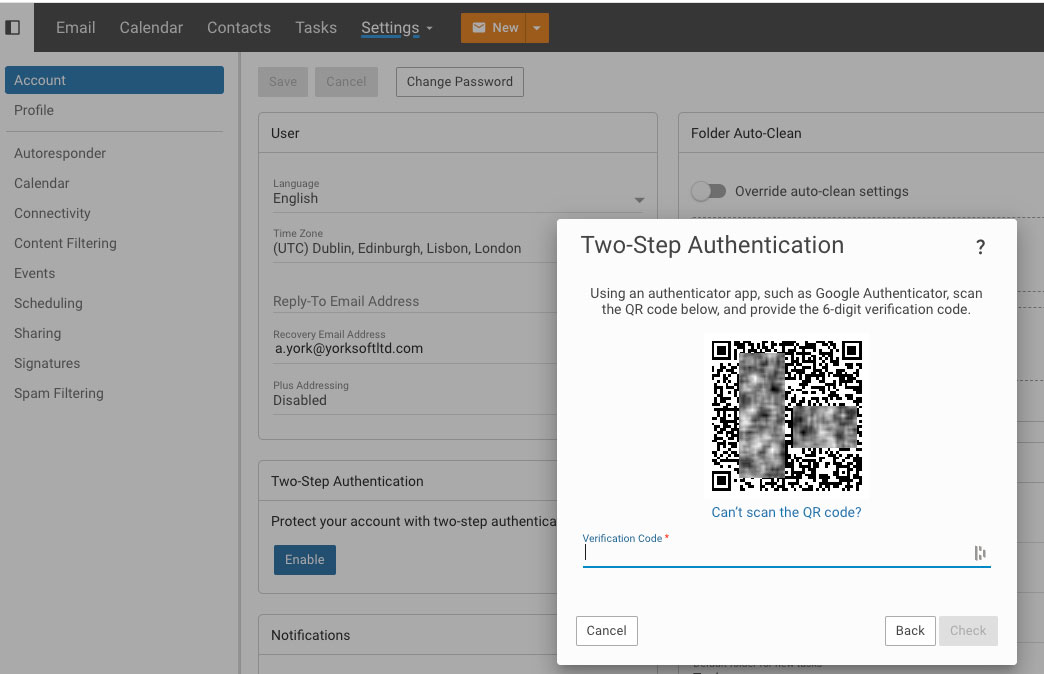Image resolution: width=1044 pixels, height=674 pixels.
Task: Click the Check button
Action: point(968,631)
